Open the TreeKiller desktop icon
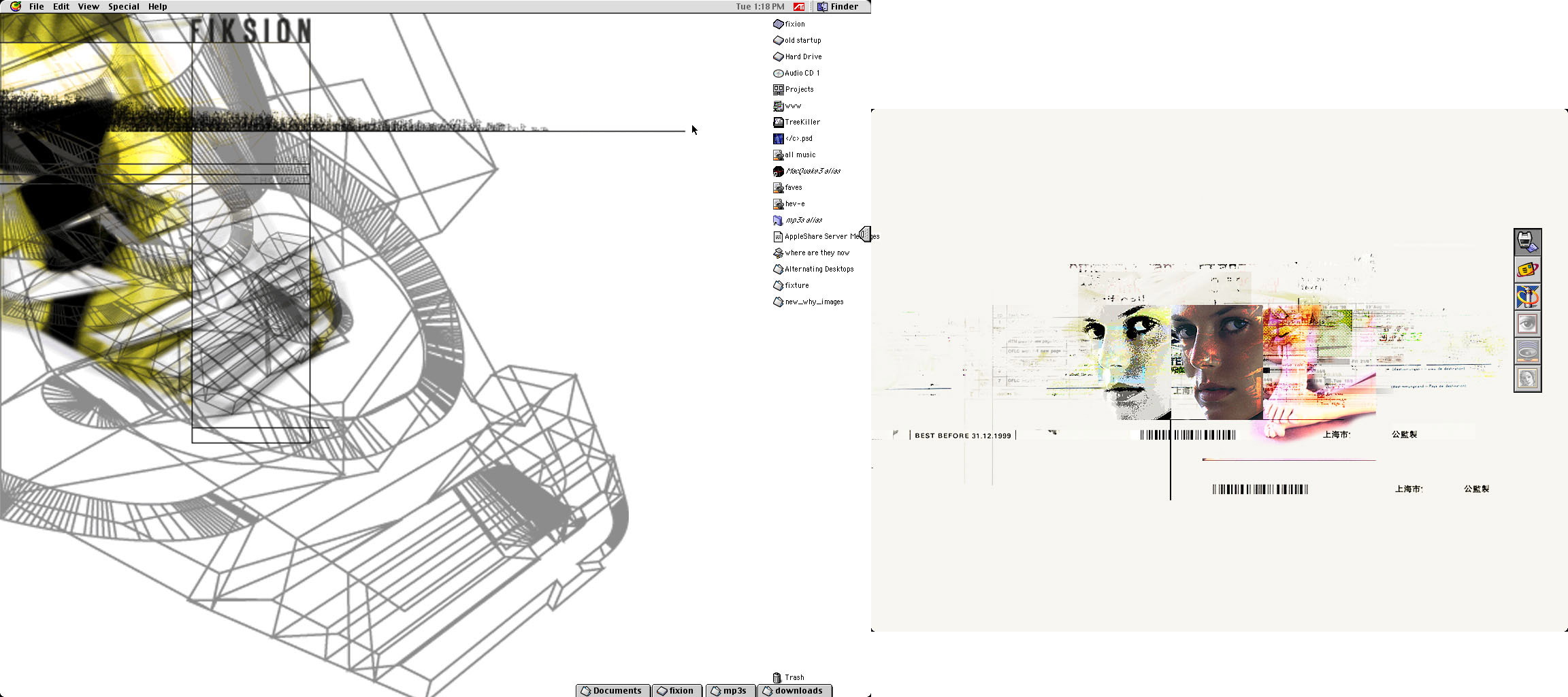 point(779,122)
